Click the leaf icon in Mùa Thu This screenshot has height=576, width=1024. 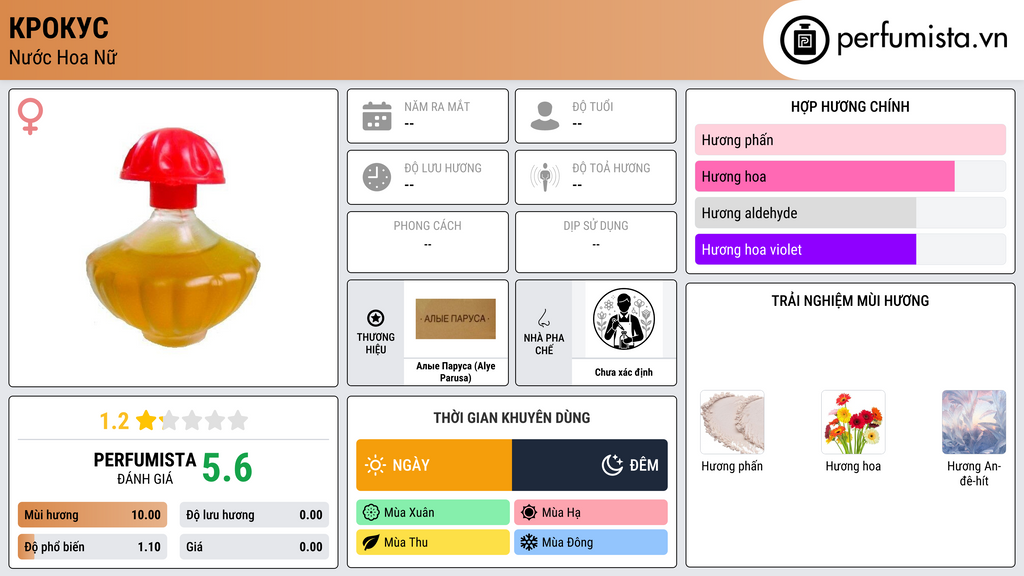pyautogui.click(x=371, y=542)
